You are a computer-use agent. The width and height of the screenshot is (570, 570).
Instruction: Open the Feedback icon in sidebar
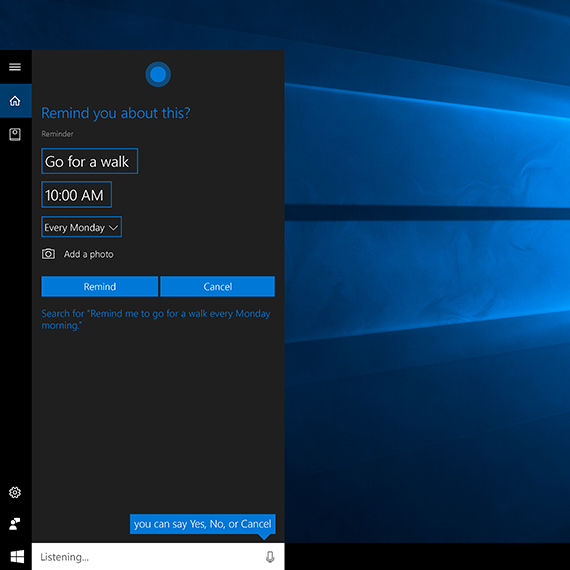[15, 524]
